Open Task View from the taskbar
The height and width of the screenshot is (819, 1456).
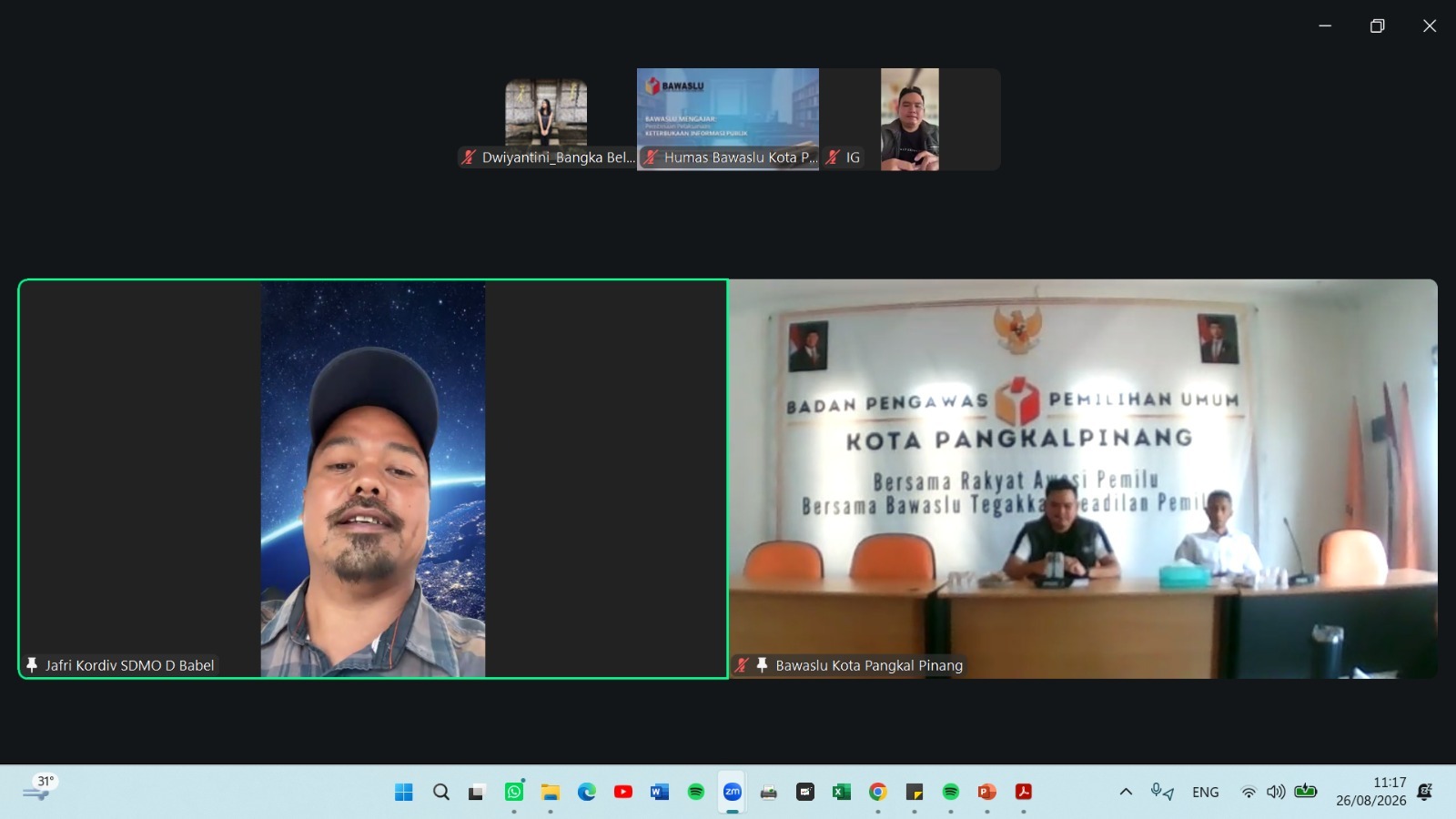pos(477,792)
